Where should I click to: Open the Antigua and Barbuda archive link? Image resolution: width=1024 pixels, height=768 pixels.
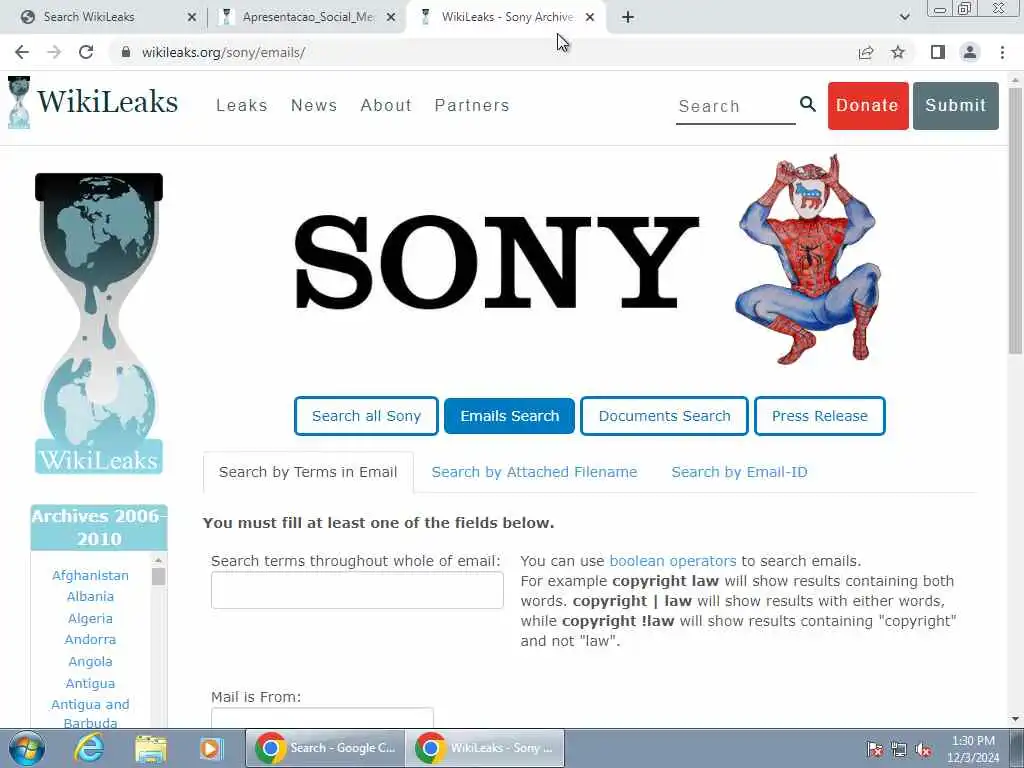tap(90, 713)
